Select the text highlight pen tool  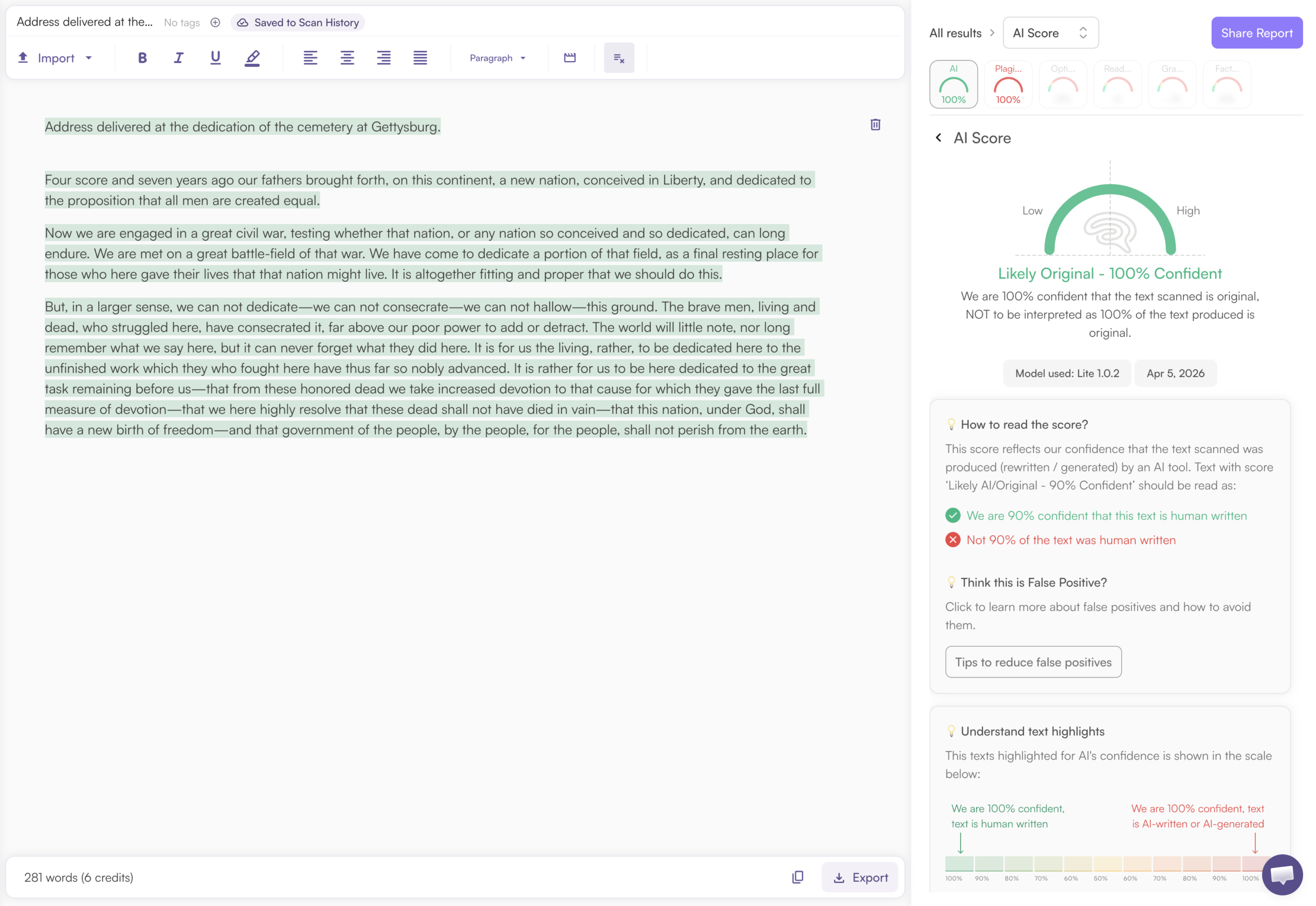click(x=252, y=58)
